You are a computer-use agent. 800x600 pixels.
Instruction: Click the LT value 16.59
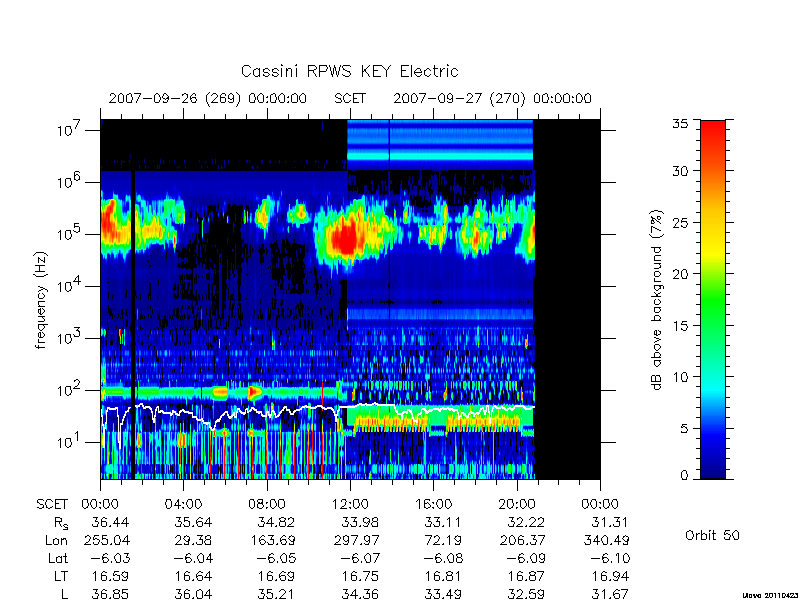(x=110, y=576)
